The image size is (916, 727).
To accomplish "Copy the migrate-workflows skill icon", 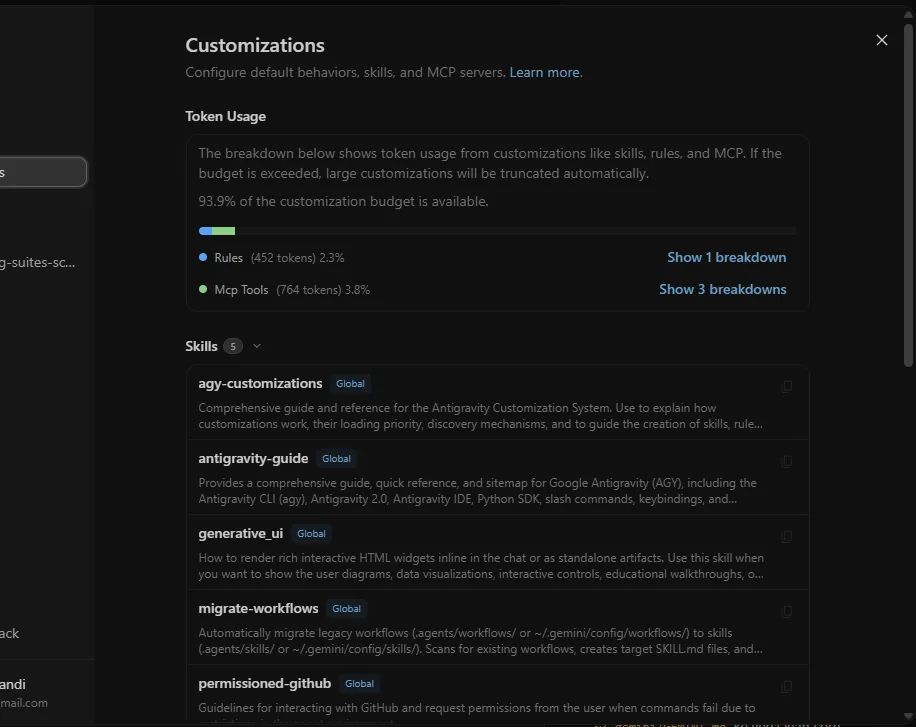I will tap(787, 611).
